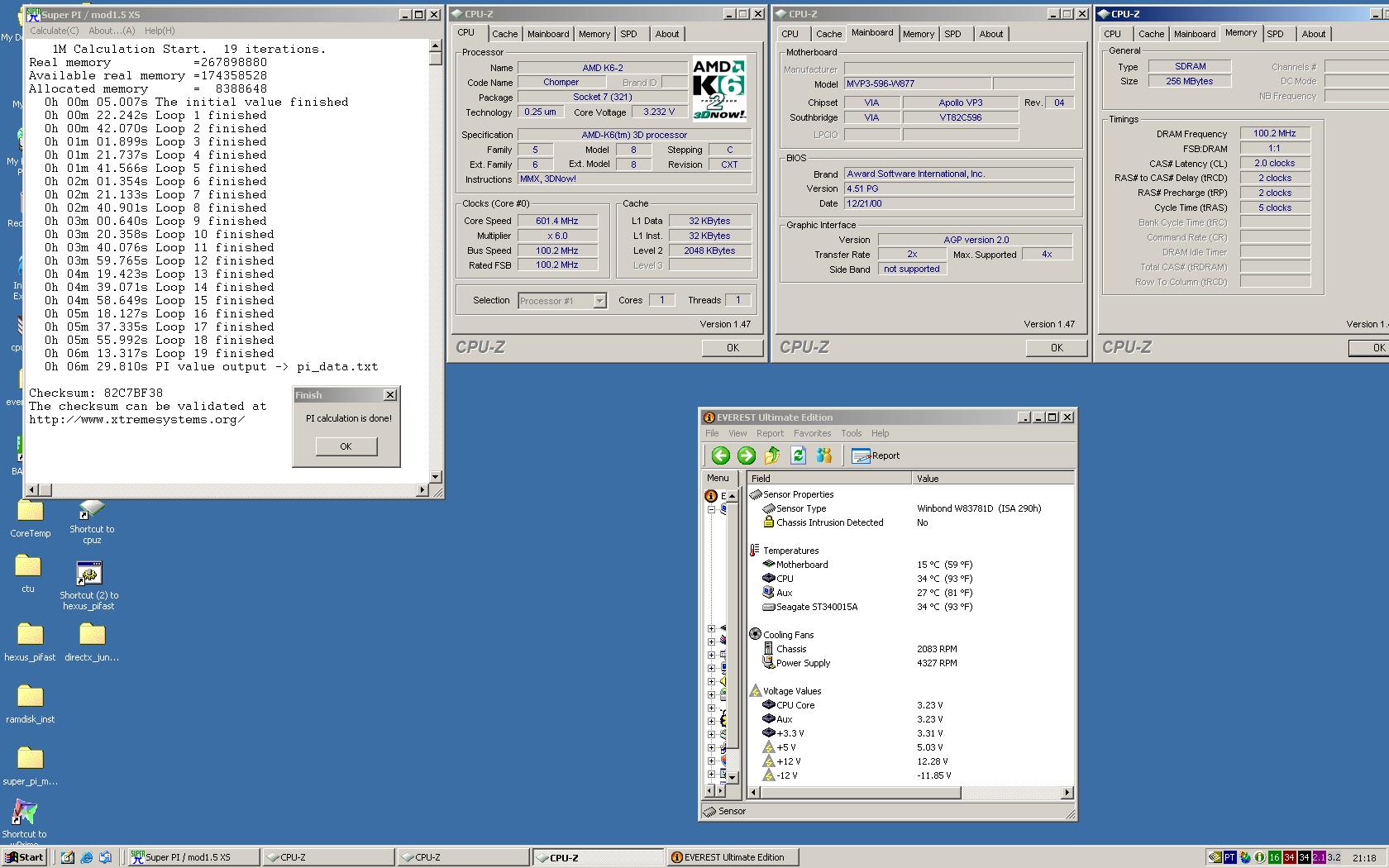Open Super PI Calculate menu

[55, 31]
